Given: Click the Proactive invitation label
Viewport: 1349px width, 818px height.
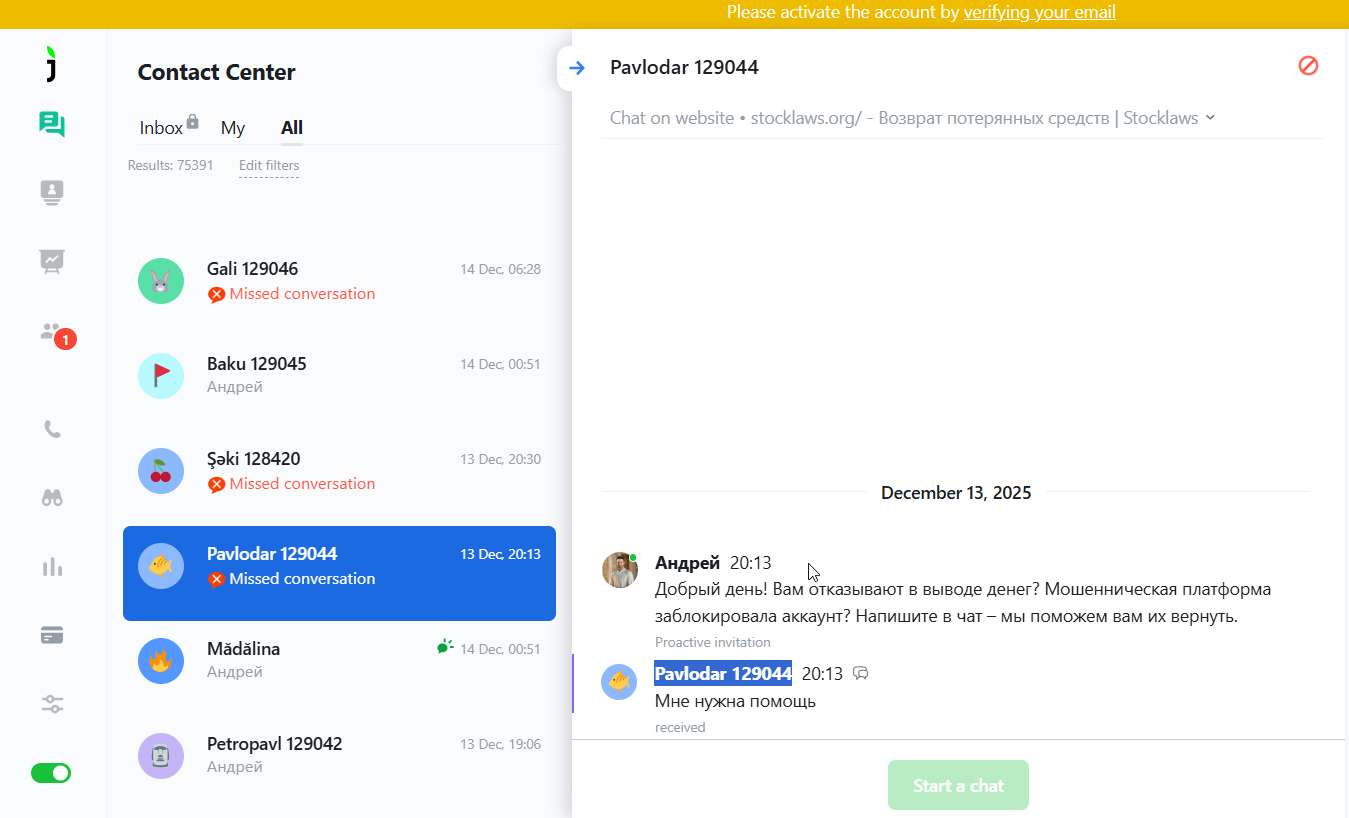Looking at the screenshot, I should click(x=713, y=642).
